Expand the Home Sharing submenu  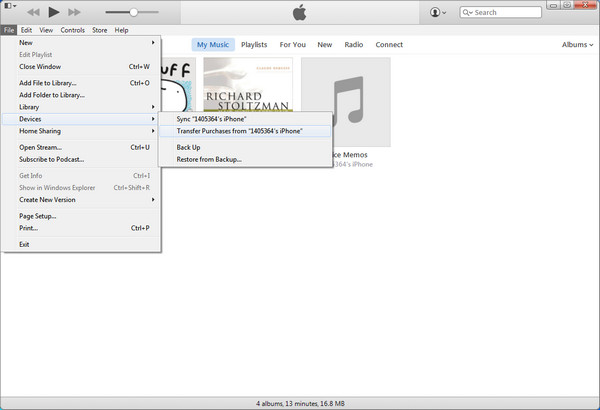pyautogui.click(x=81, y=131)
